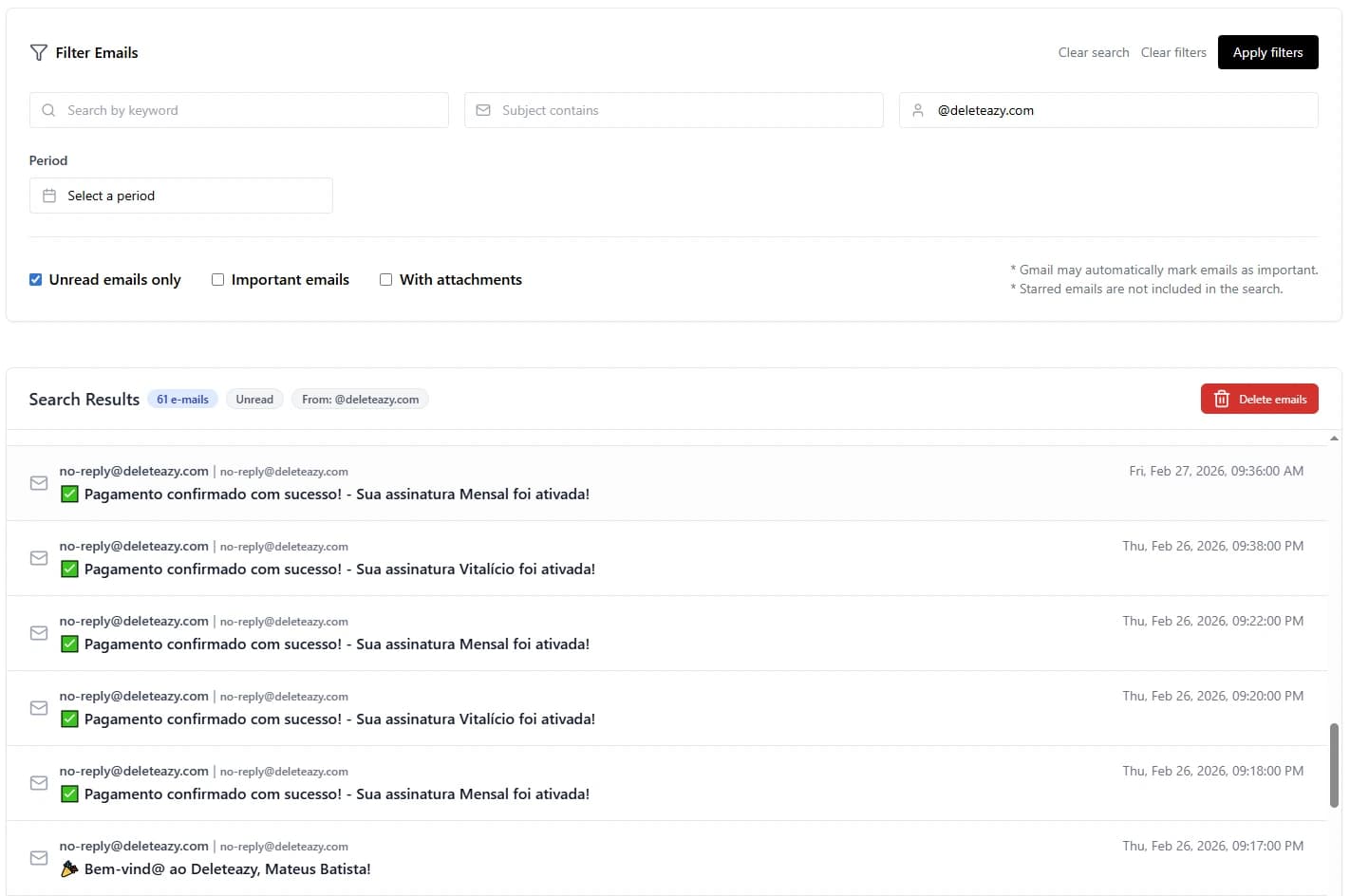This screenshot has height=896, width=1350.
Task: Click the Gmail important-marking note text
Action: tap(1165, 271)
